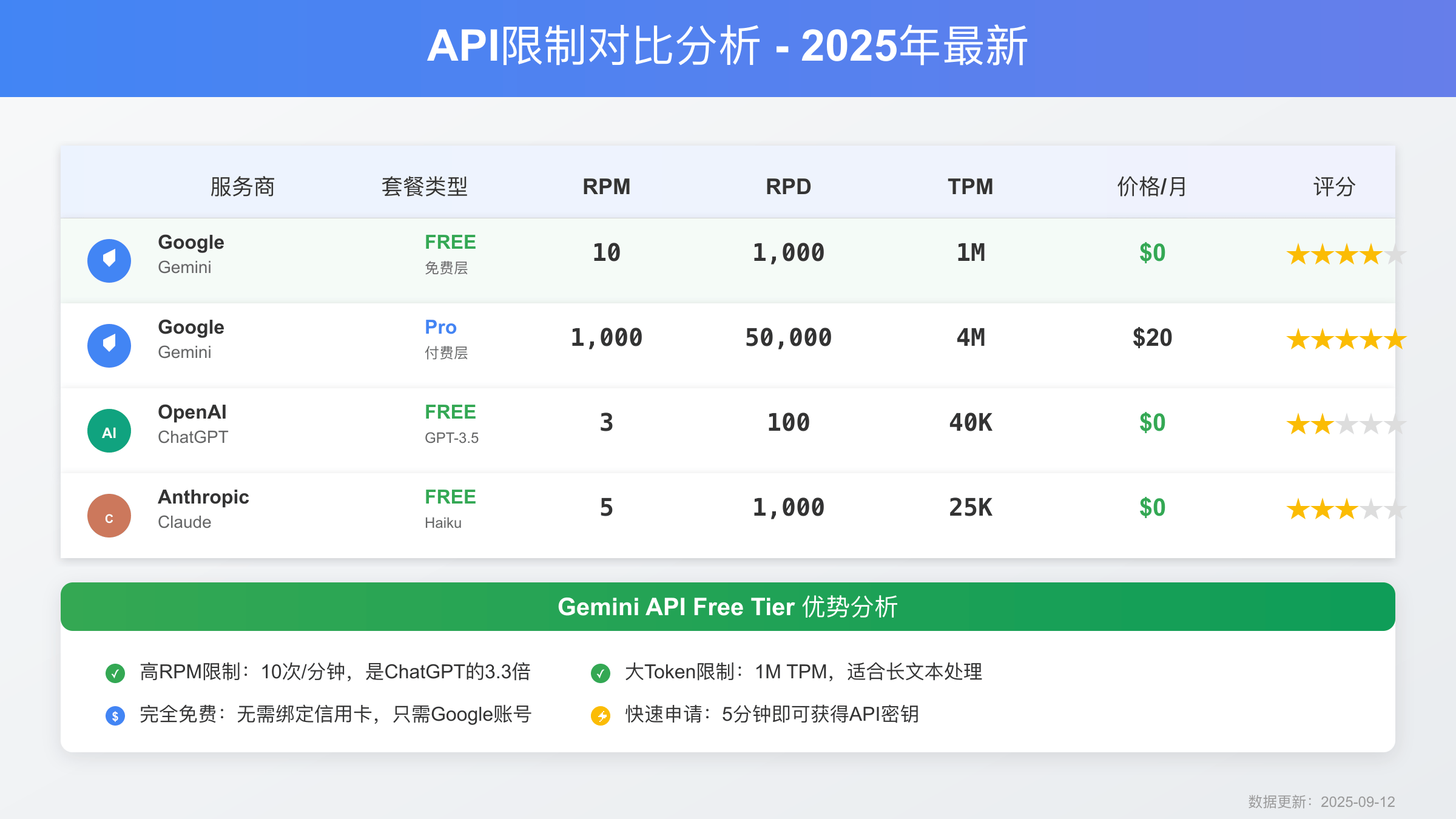
Task: Click the 套餐类型 column header
Action: coord(425,186)
